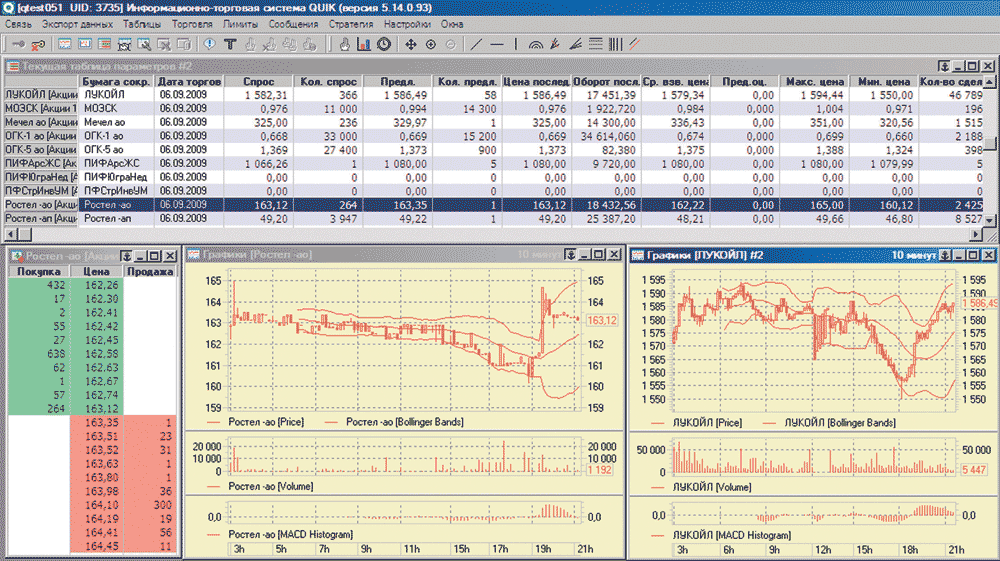This screenshot has height=561, width=1000.
Task: Click the Ростел -ао [Volume] legend label
Action: [270, 486]
